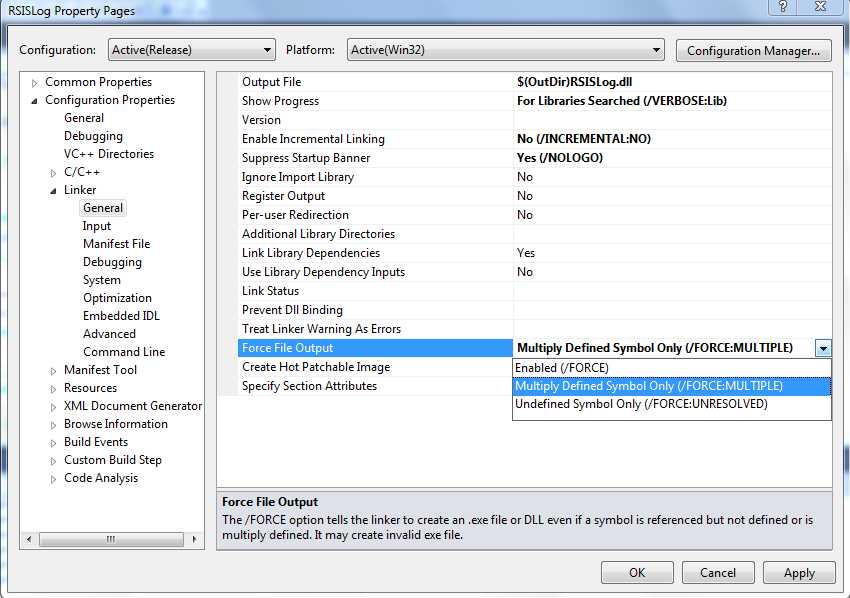Click the Cancel button
This screenshot has height=598, width=850.
coord(718,573)
